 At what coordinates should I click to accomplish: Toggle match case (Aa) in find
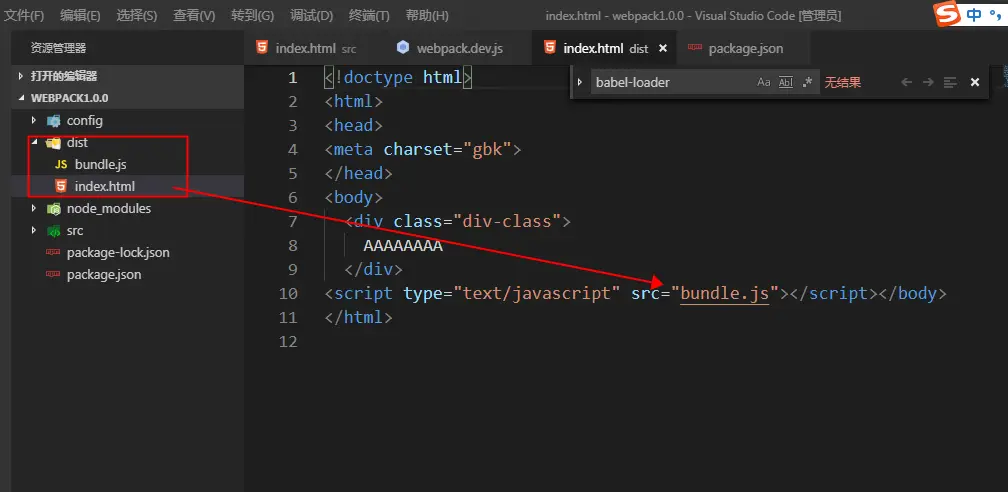coord(764,82)
